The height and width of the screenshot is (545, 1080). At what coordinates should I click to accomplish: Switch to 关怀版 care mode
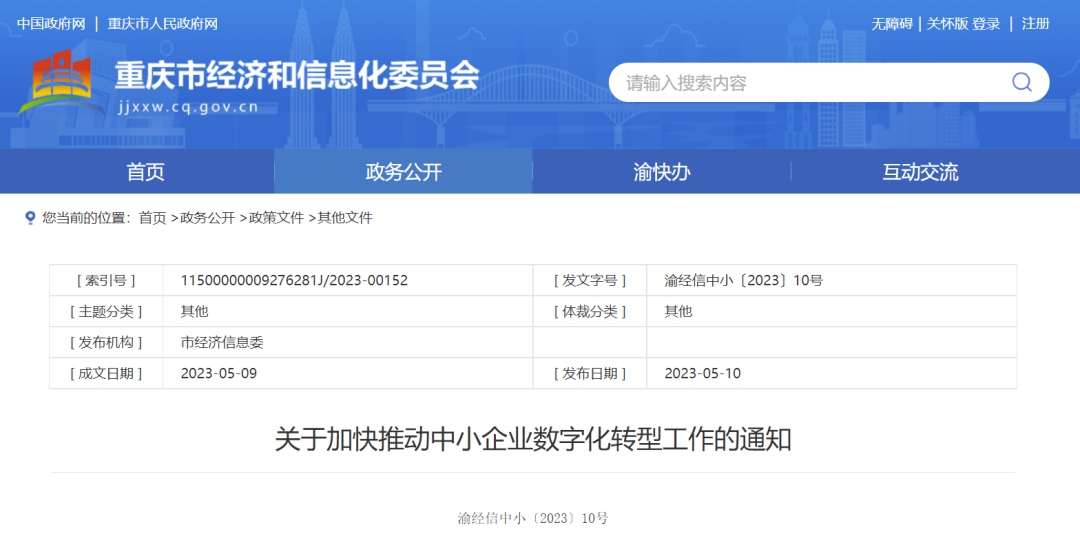click(x=947, y=24)
